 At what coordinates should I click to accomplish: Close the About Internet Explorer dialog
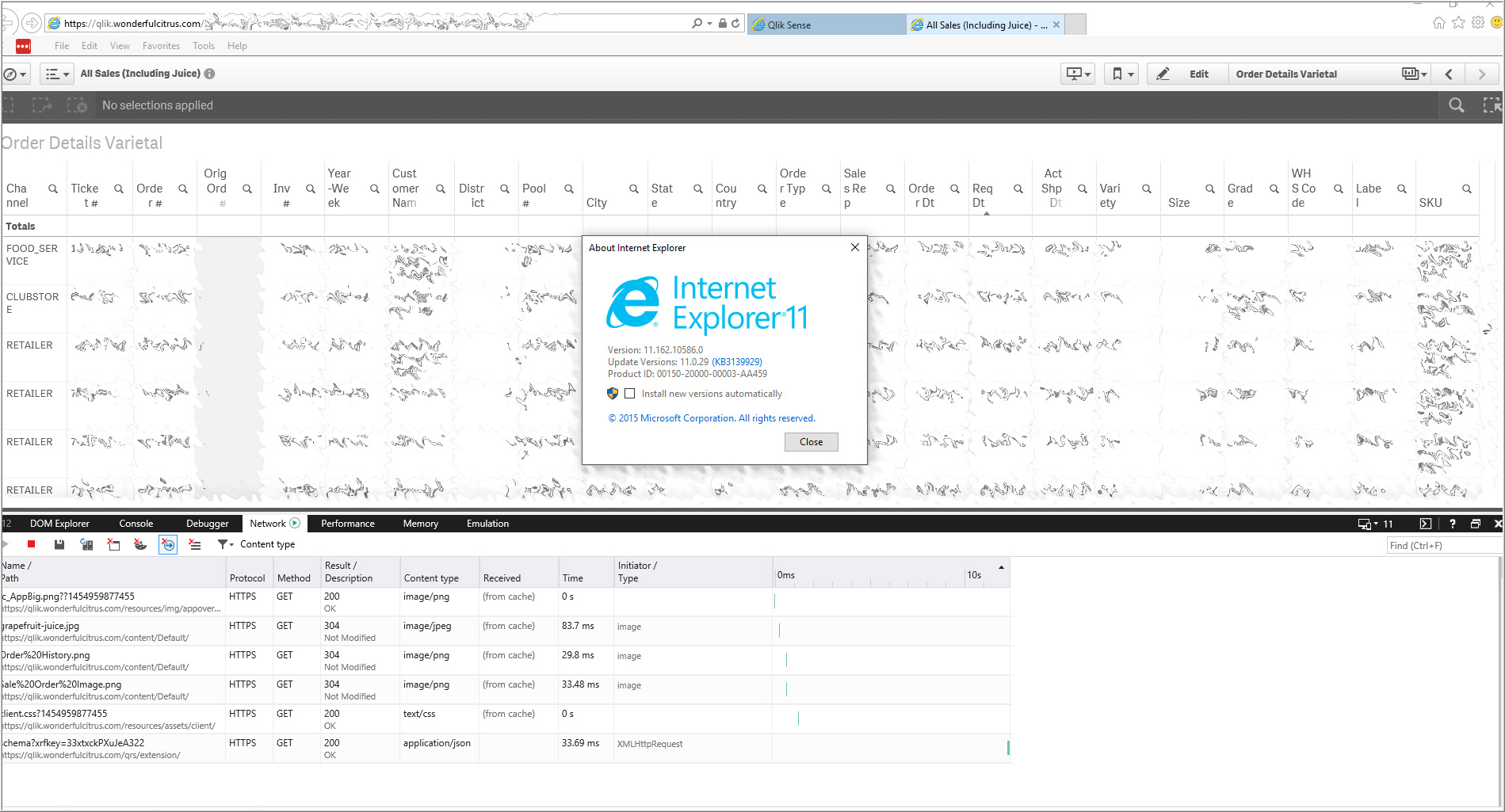tap(811, 442)
